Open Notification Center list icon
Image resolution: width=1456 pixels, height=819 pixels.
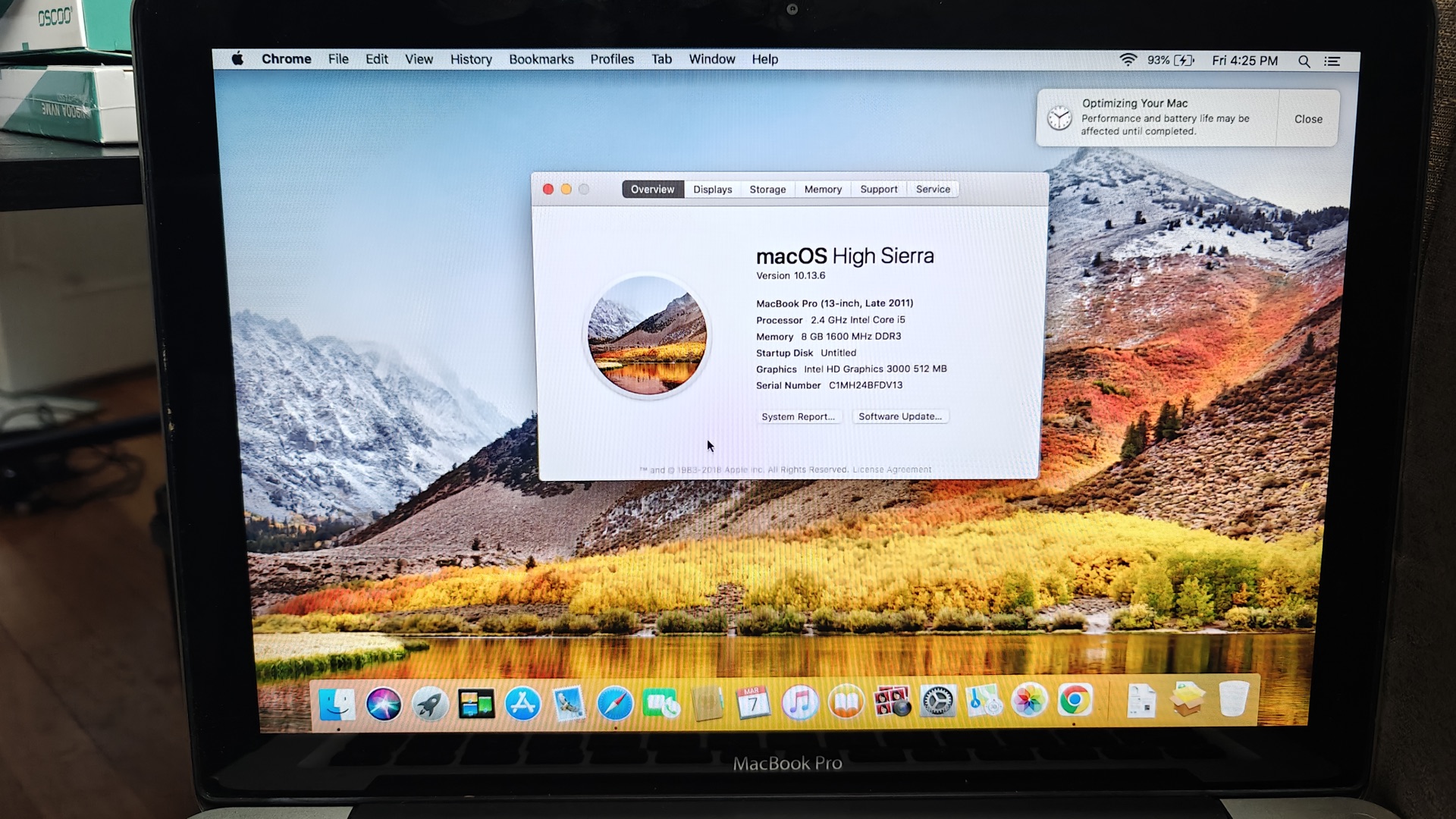1332,61
